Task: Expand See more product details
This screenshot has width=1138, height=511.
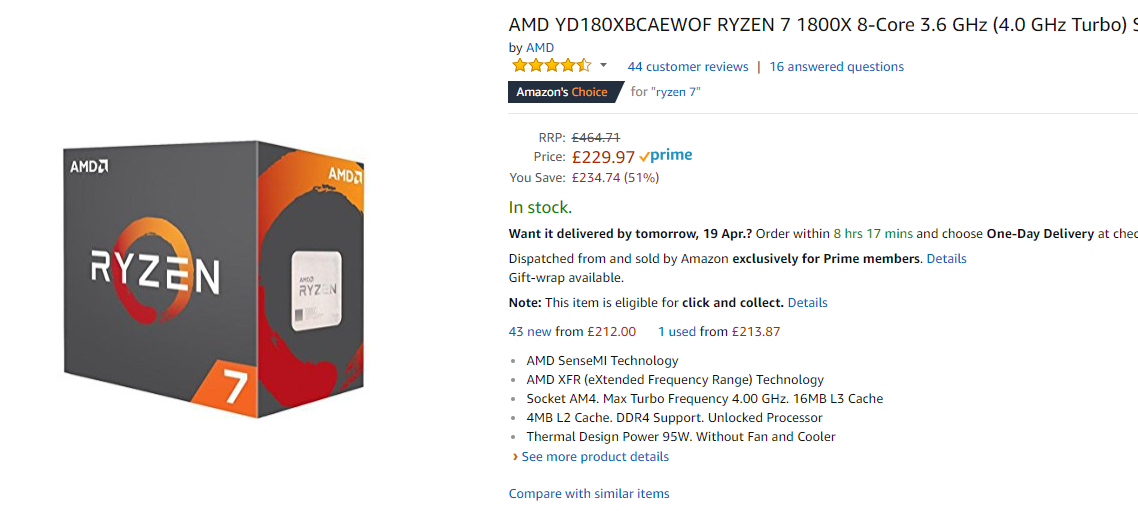Action: click(595, 457)
